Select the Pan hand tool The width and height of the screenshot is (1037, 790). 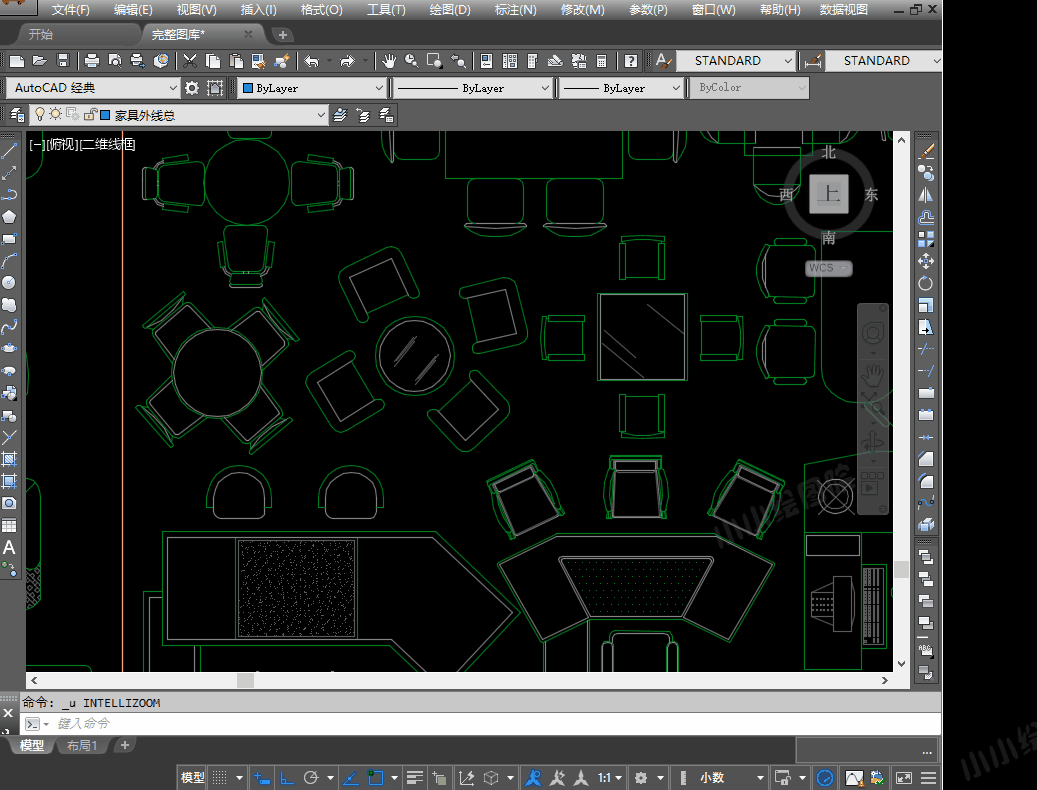(389, 61)
